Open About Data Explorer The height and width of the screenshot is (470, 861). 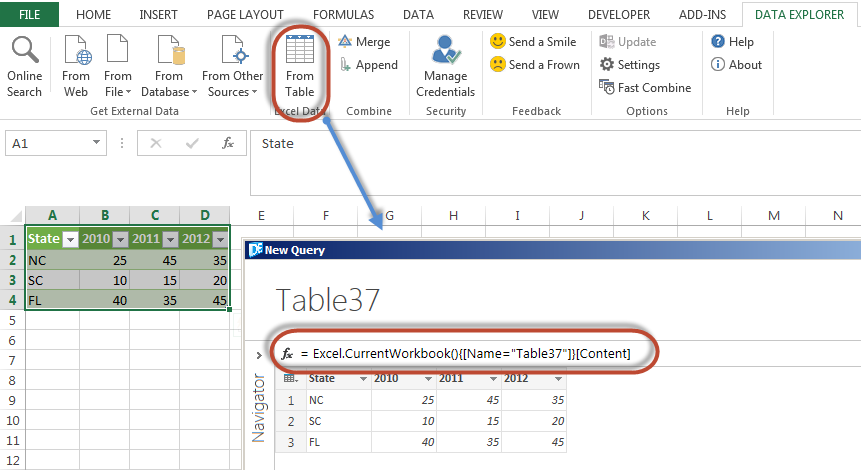(736, 65)
